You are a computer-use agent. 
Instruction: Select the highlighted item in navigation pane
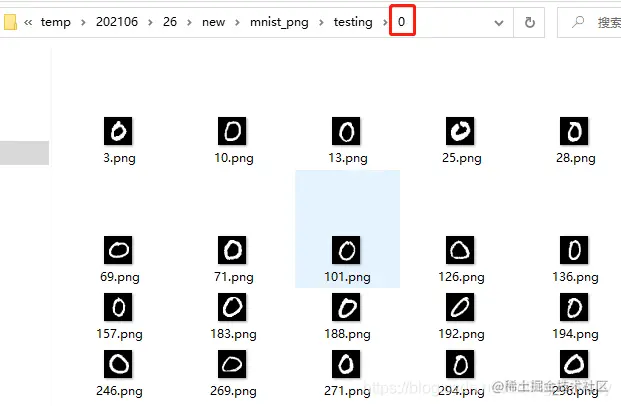(24, 152)
